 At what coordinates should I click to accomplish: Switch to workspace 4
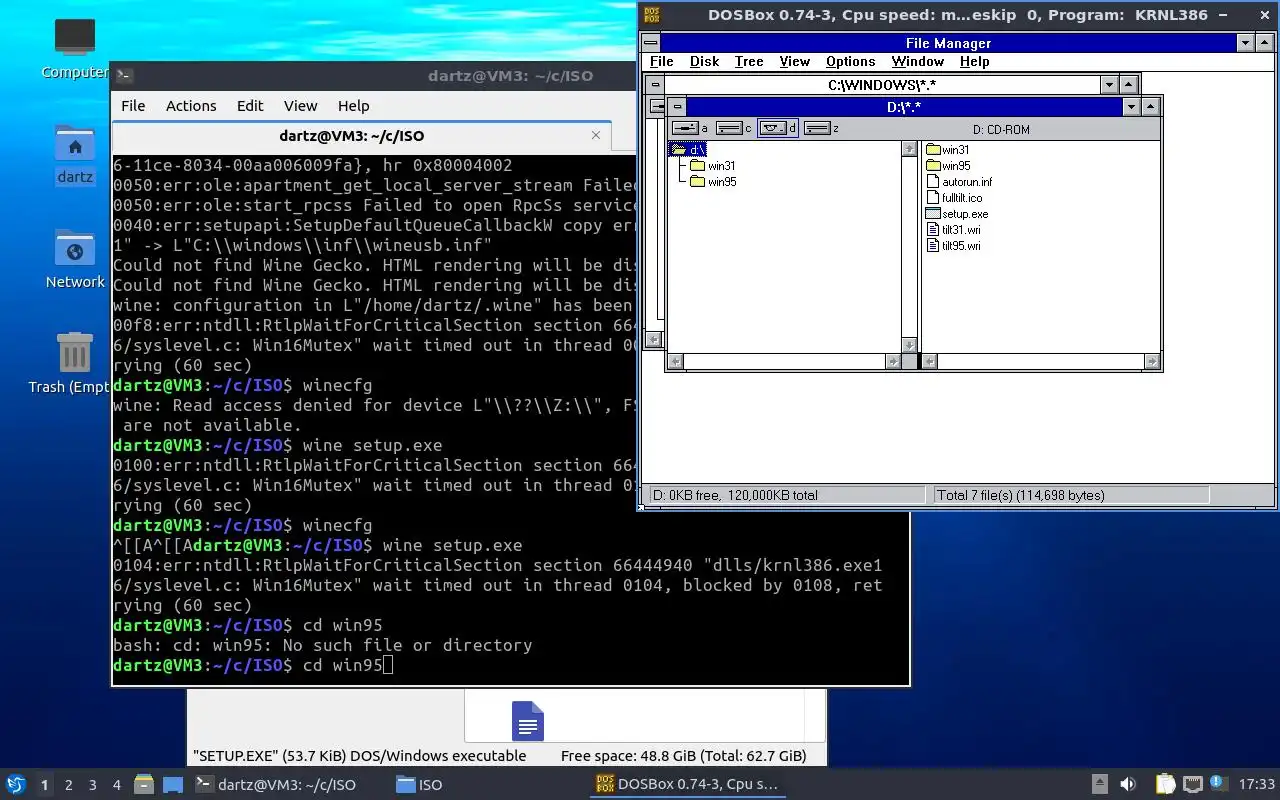116,785
